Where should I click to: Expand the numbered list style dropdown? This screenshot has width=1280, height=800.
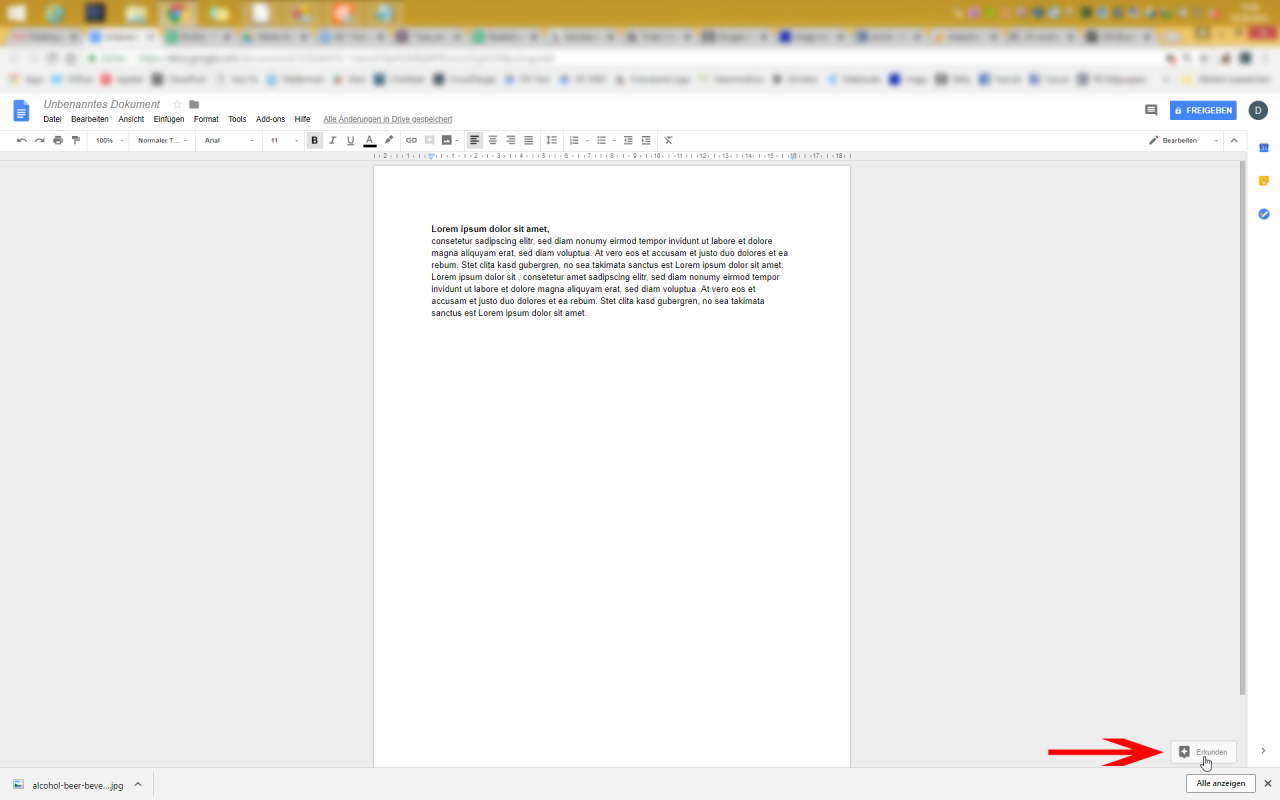[x=586, y=141]
